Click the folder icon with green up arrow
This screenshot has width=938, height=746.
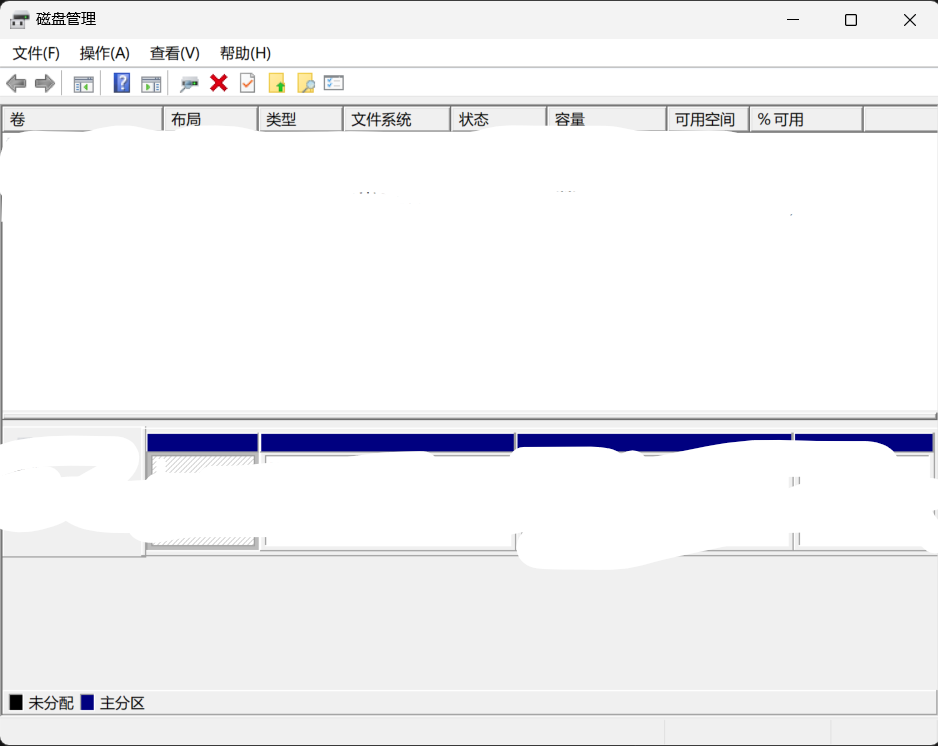278,83
